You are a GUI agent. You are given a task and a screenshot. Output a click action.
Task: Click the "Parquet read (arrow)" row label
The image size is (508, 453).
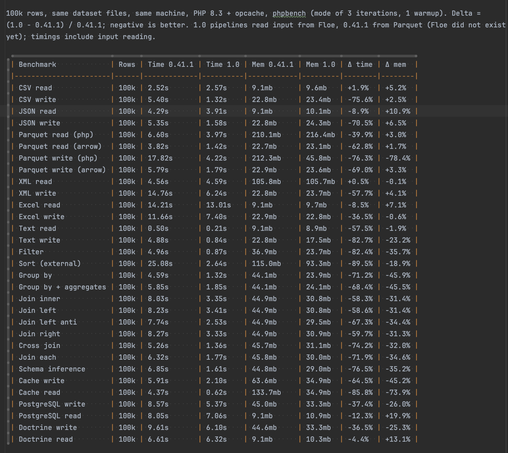60,146
